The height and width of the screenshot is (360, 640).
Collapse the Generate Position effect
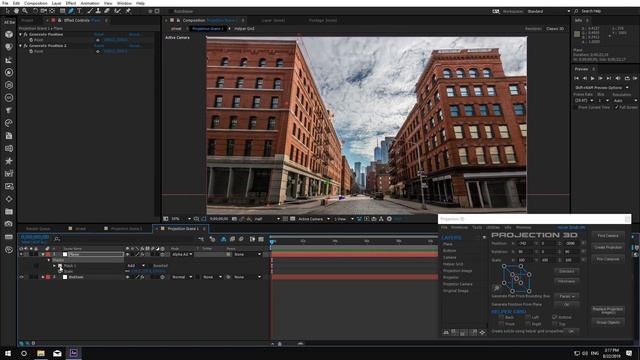[20, 35]
